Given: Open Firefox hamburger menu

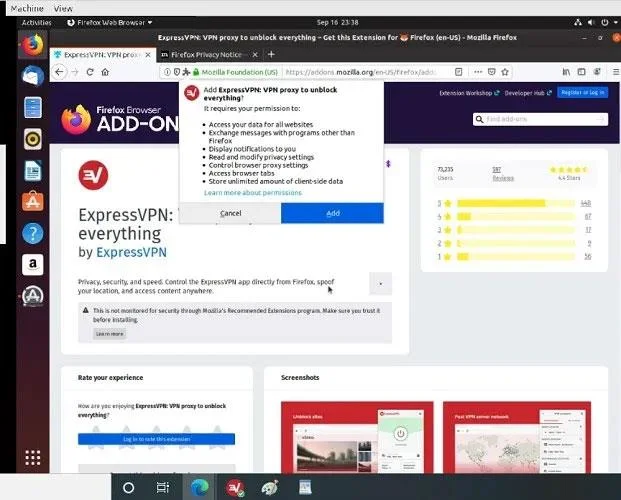Looking at the screenshot, I should (616, 72).
